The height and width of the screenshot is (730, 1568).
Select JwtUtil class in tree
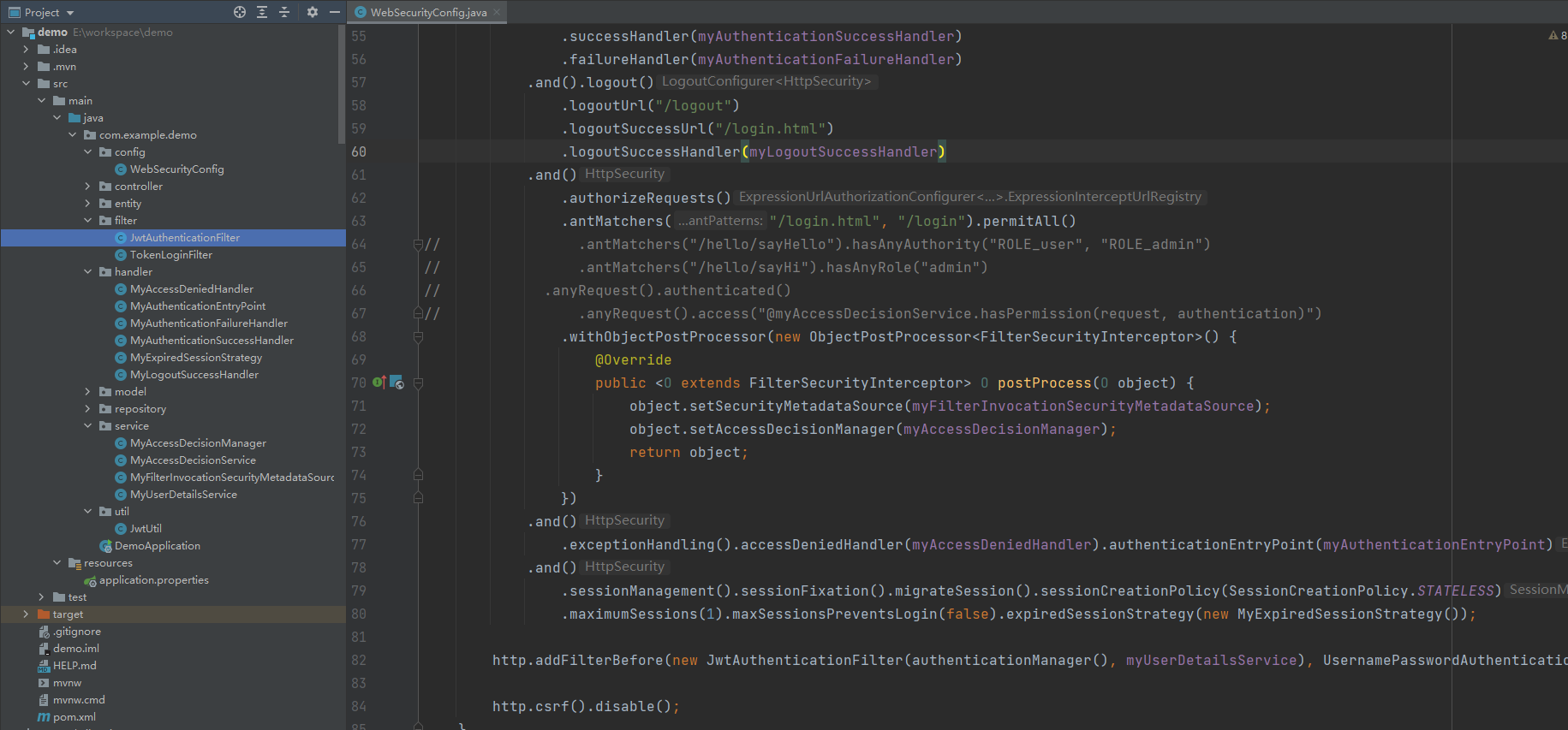coord(146,528)
